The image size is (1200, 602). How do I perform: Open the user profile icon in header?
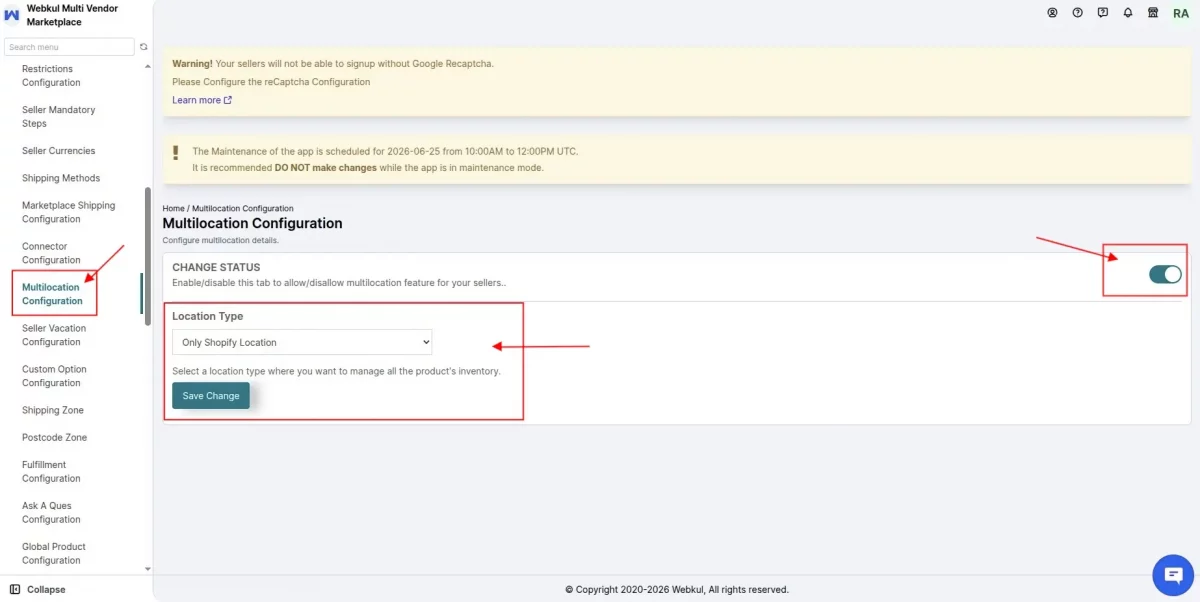[1052, 13]
